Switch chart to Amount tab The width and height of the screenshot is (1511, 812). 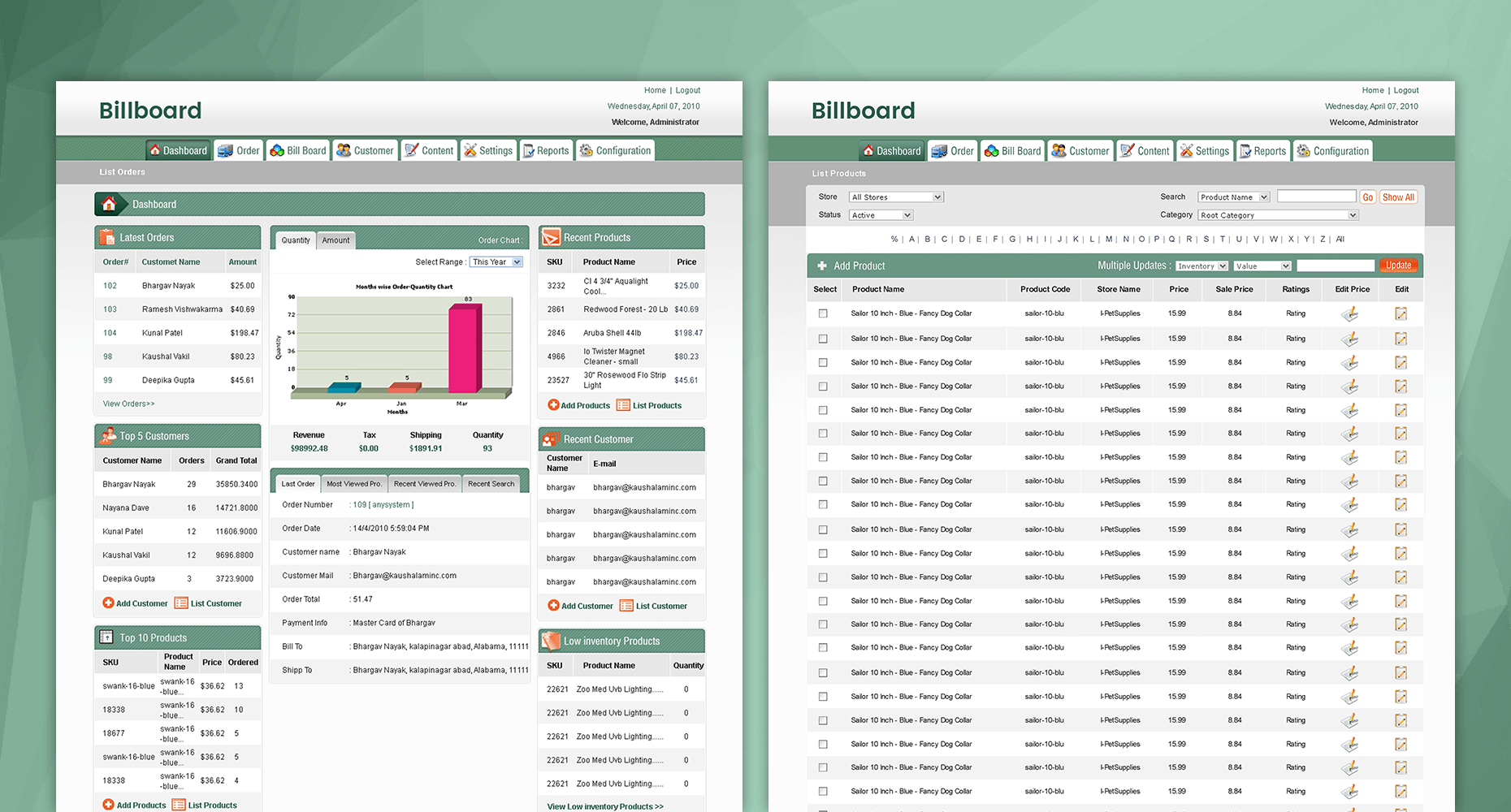336,240
